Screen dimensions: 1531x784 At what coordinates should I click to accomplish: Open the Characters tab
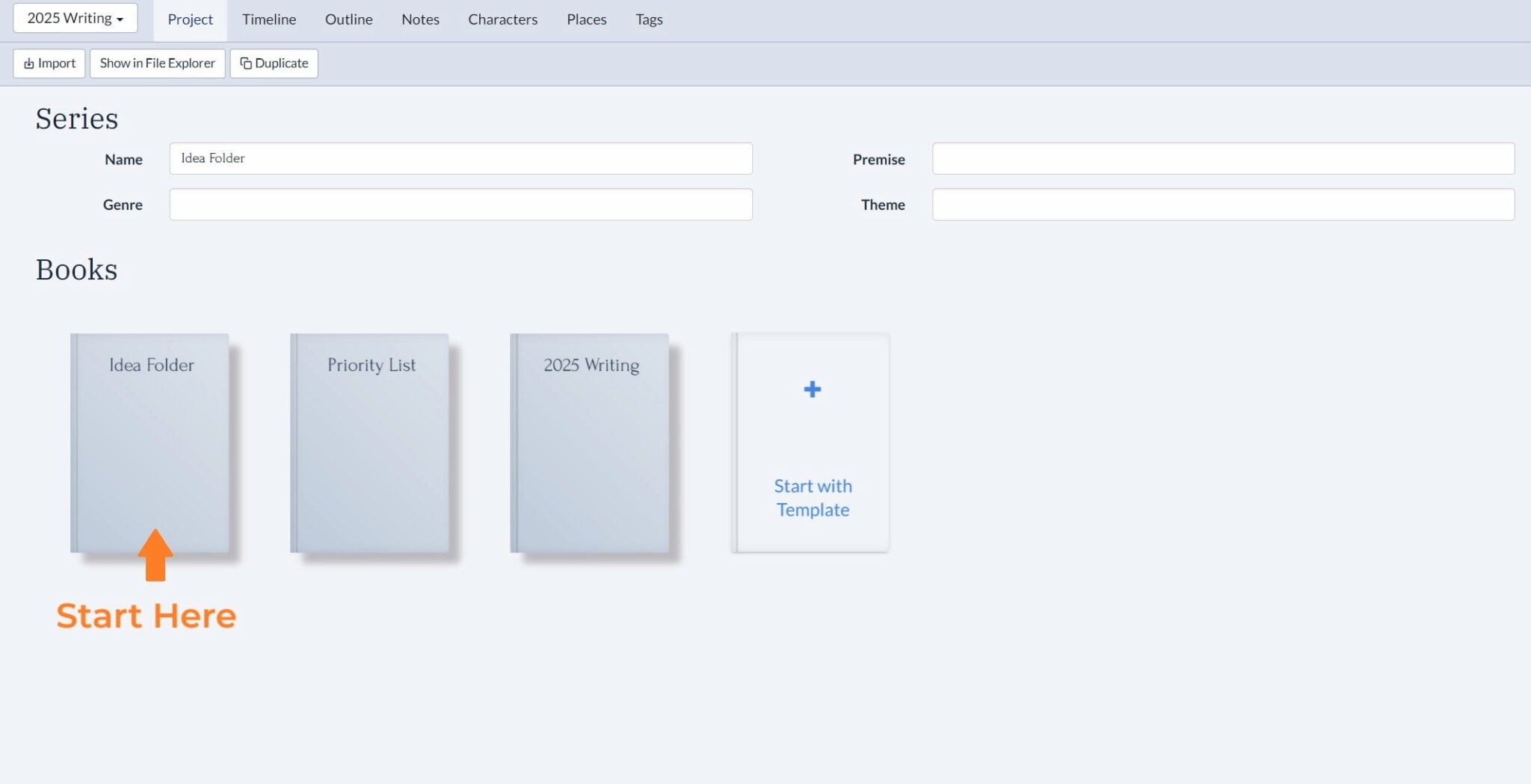502,19
